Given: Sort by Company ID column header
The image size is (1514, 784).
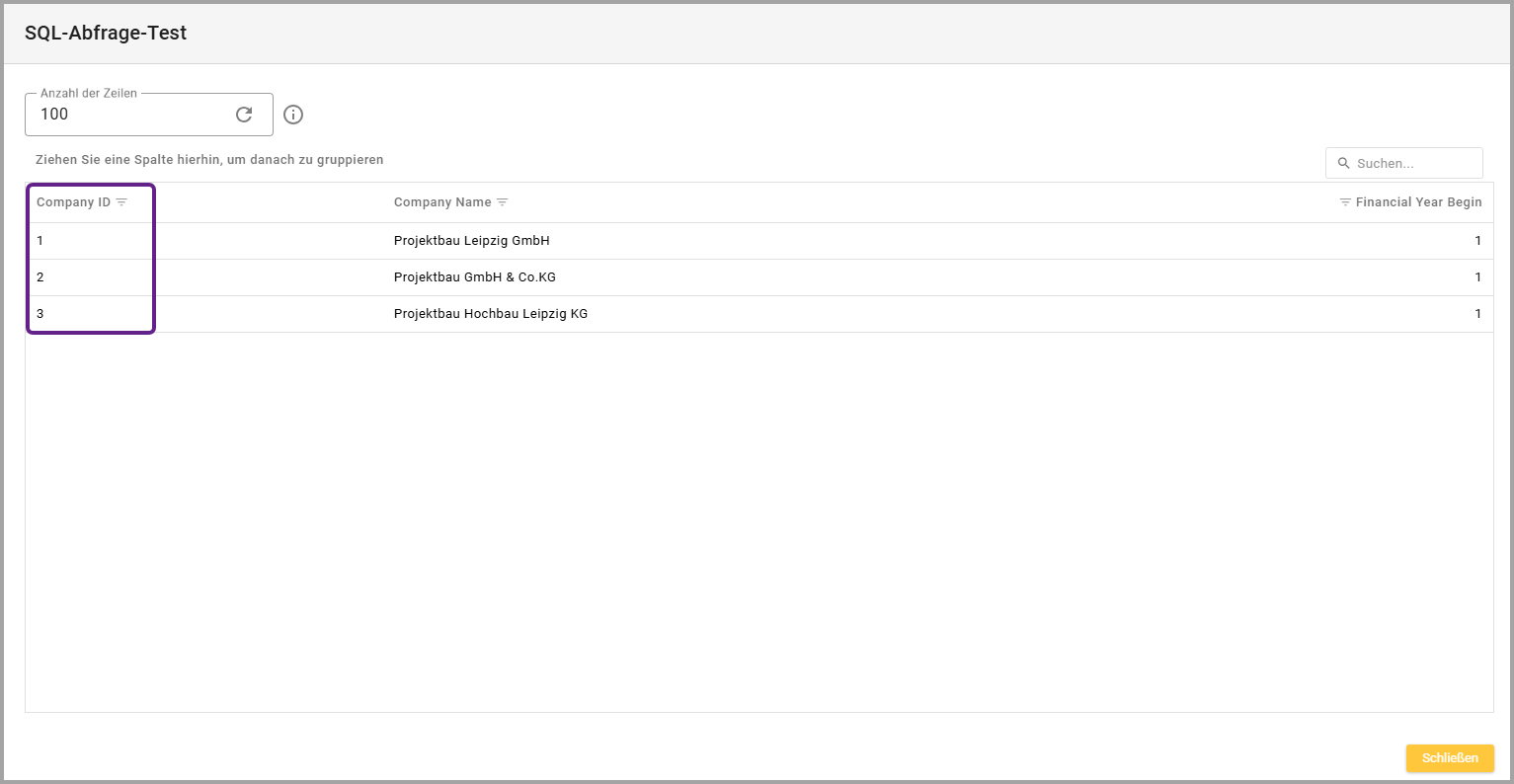Looking at the screenshot, I should pos(73,202).
